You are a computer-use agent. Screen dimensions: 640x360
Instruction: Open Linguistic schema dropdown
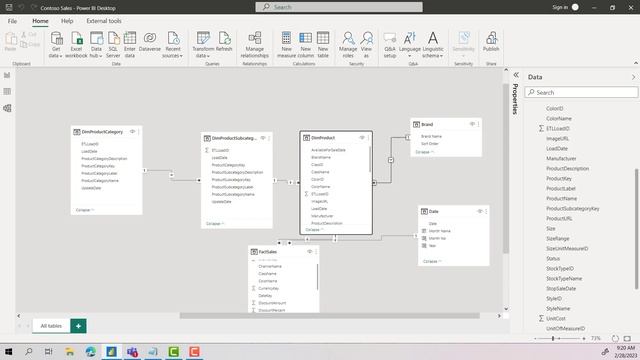(x=433, y=45)
